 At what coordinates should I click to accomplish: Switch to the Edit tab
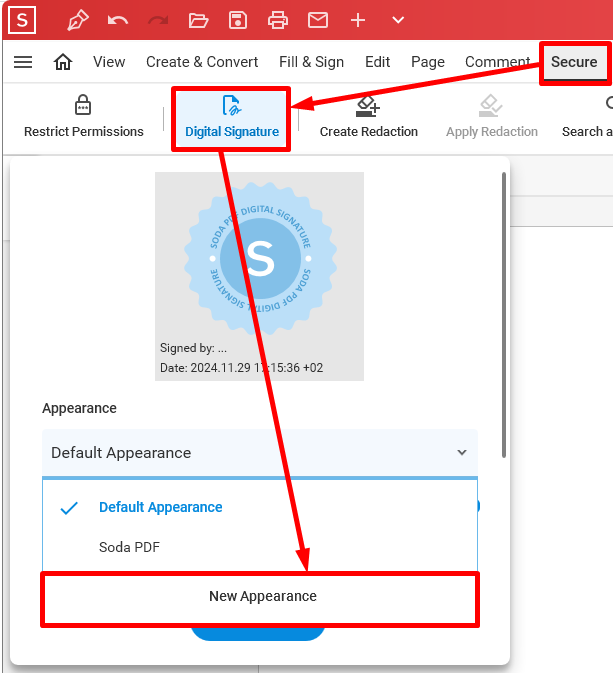pos(377,62)
